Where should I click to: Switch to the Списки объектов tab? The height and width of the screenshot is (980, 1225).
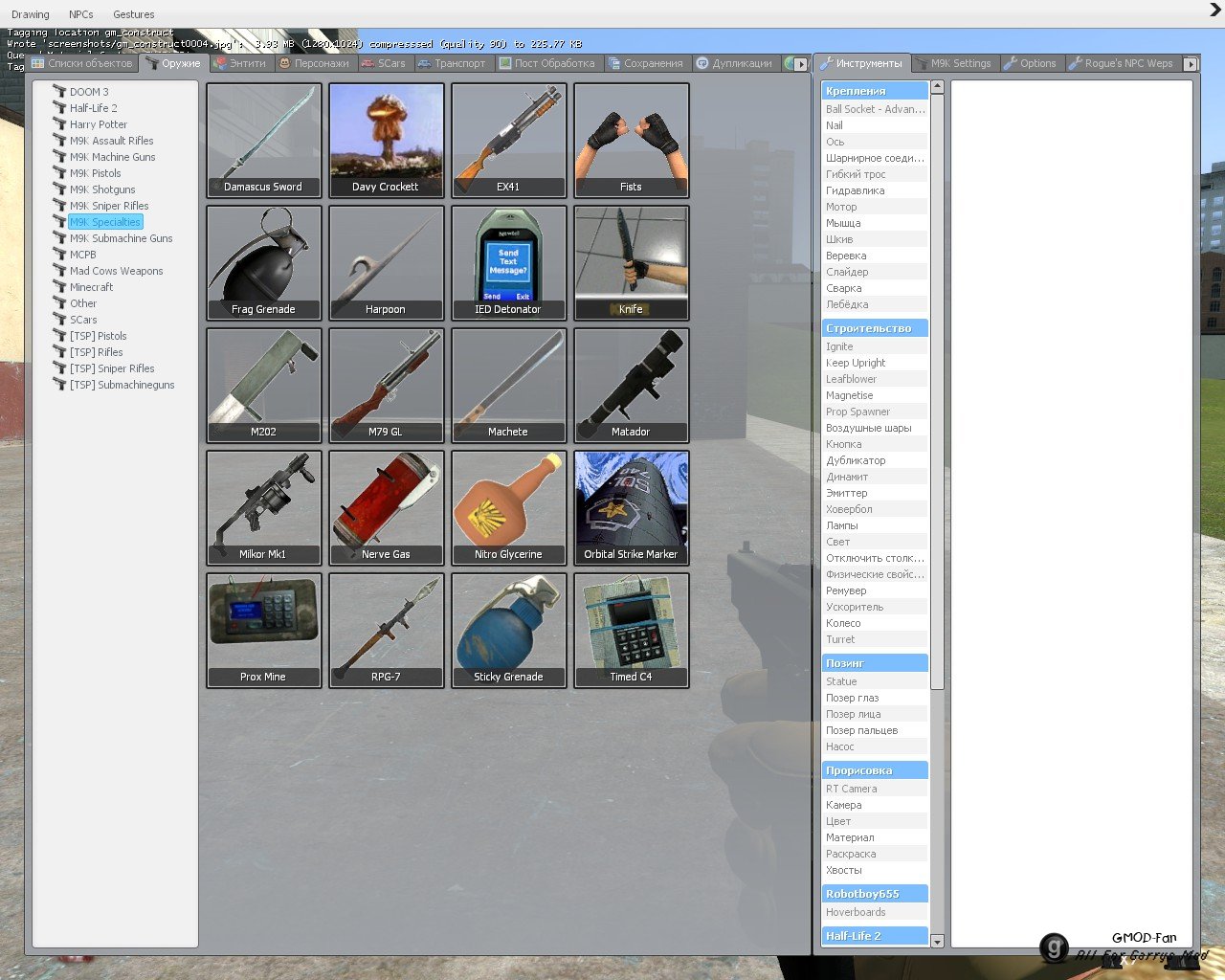point(82,63)
